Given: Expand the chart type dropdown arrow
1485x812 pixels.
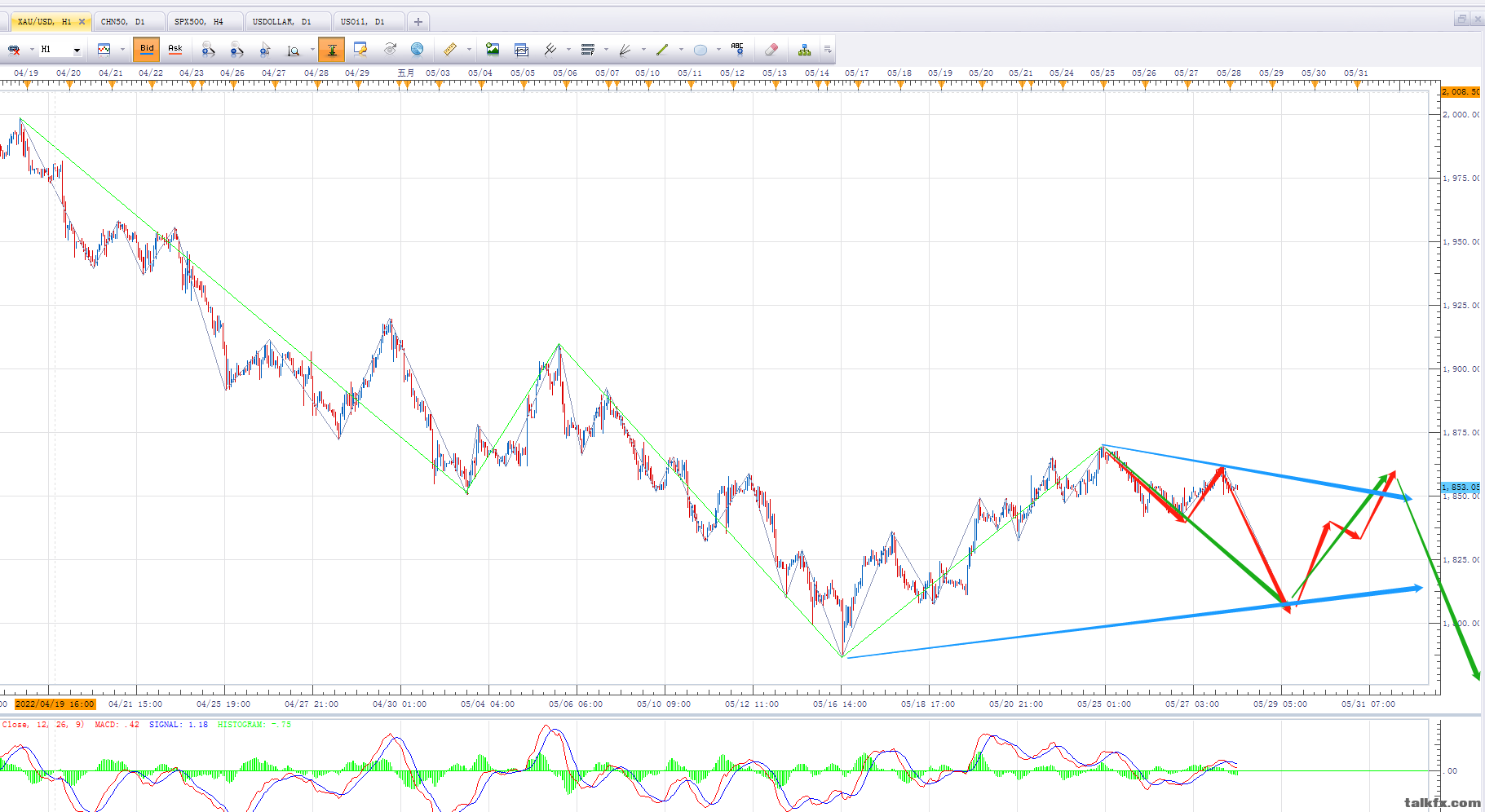Looking at the screenshot, I should point(122,50).
